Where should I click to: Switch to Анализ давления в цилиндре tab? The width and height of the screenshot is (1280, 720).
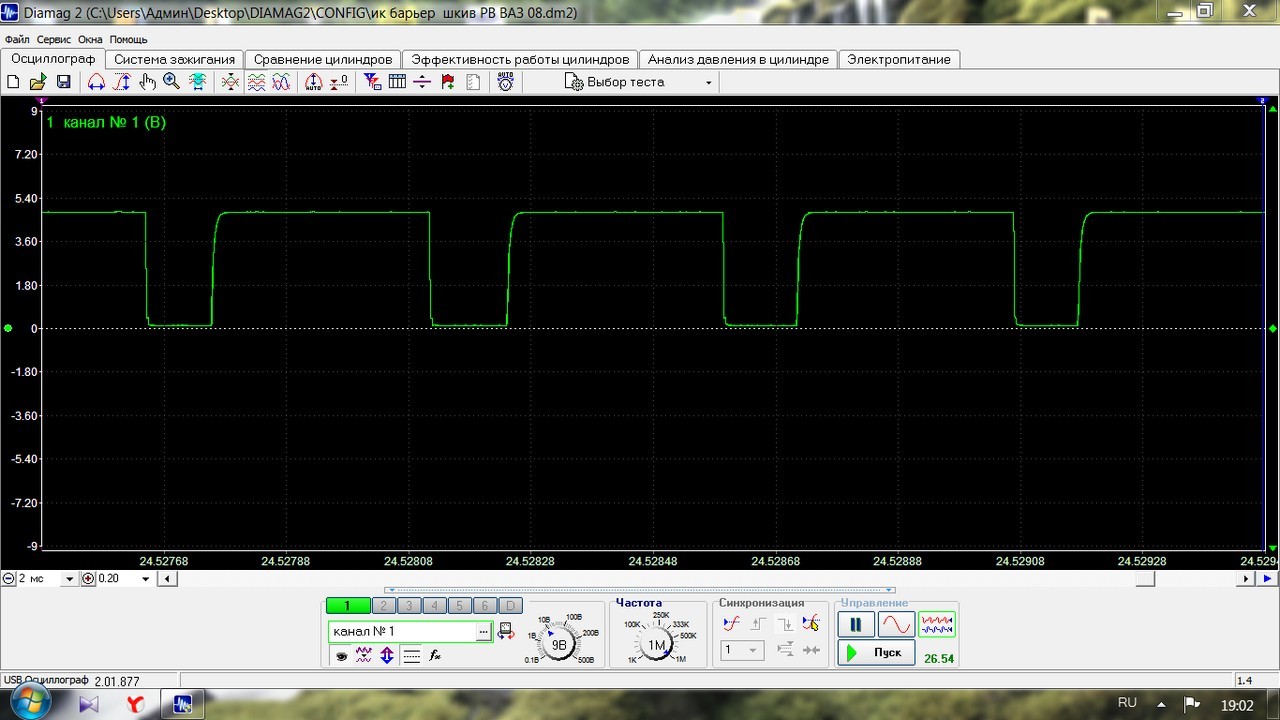point(738,59)
